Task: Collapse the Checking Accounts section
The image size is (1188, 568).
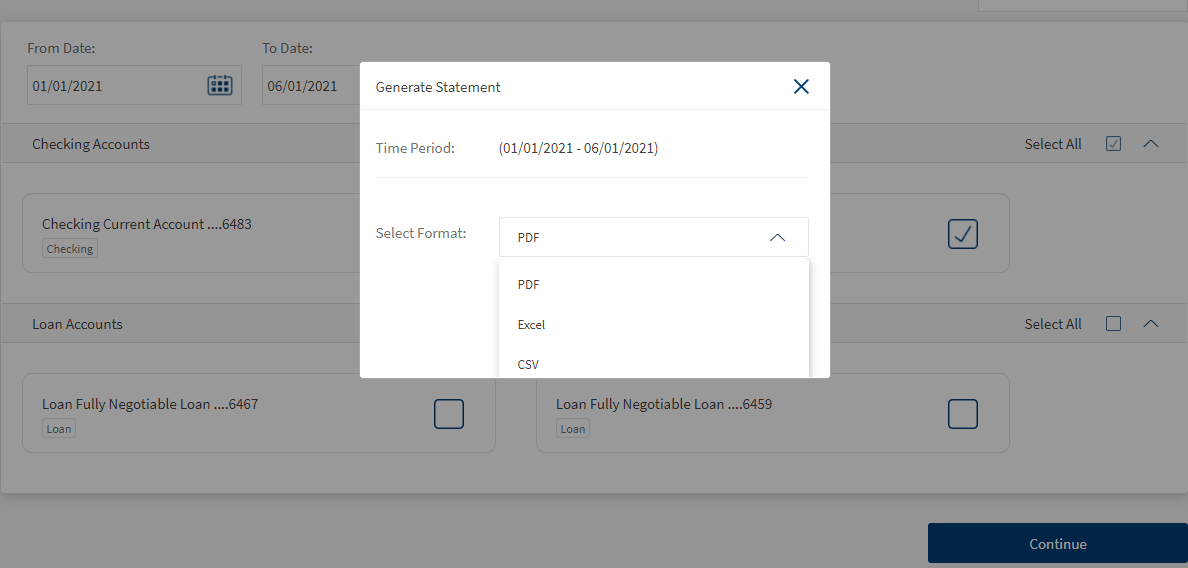Action: click(x=1151, y=144)
